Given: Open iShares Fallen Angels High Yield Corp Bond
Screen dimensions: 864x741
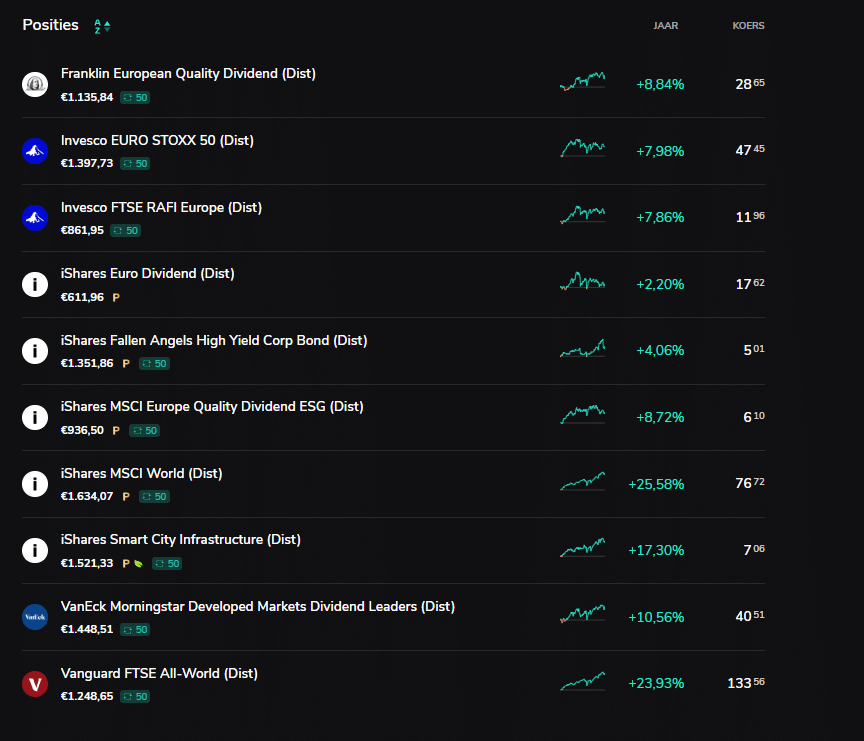Looking at the screenshot, I should pos(393,351).
